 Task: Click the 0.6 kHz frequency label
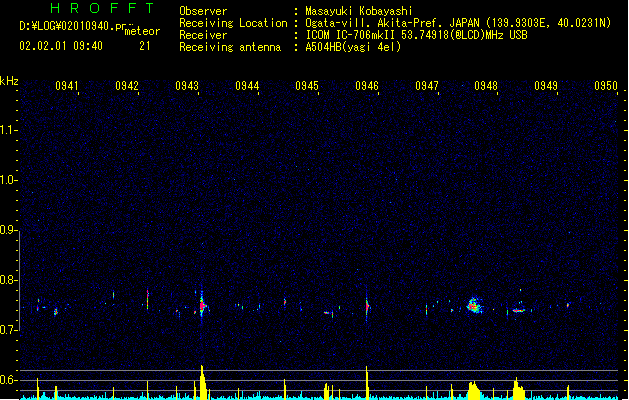click(8, 380)
